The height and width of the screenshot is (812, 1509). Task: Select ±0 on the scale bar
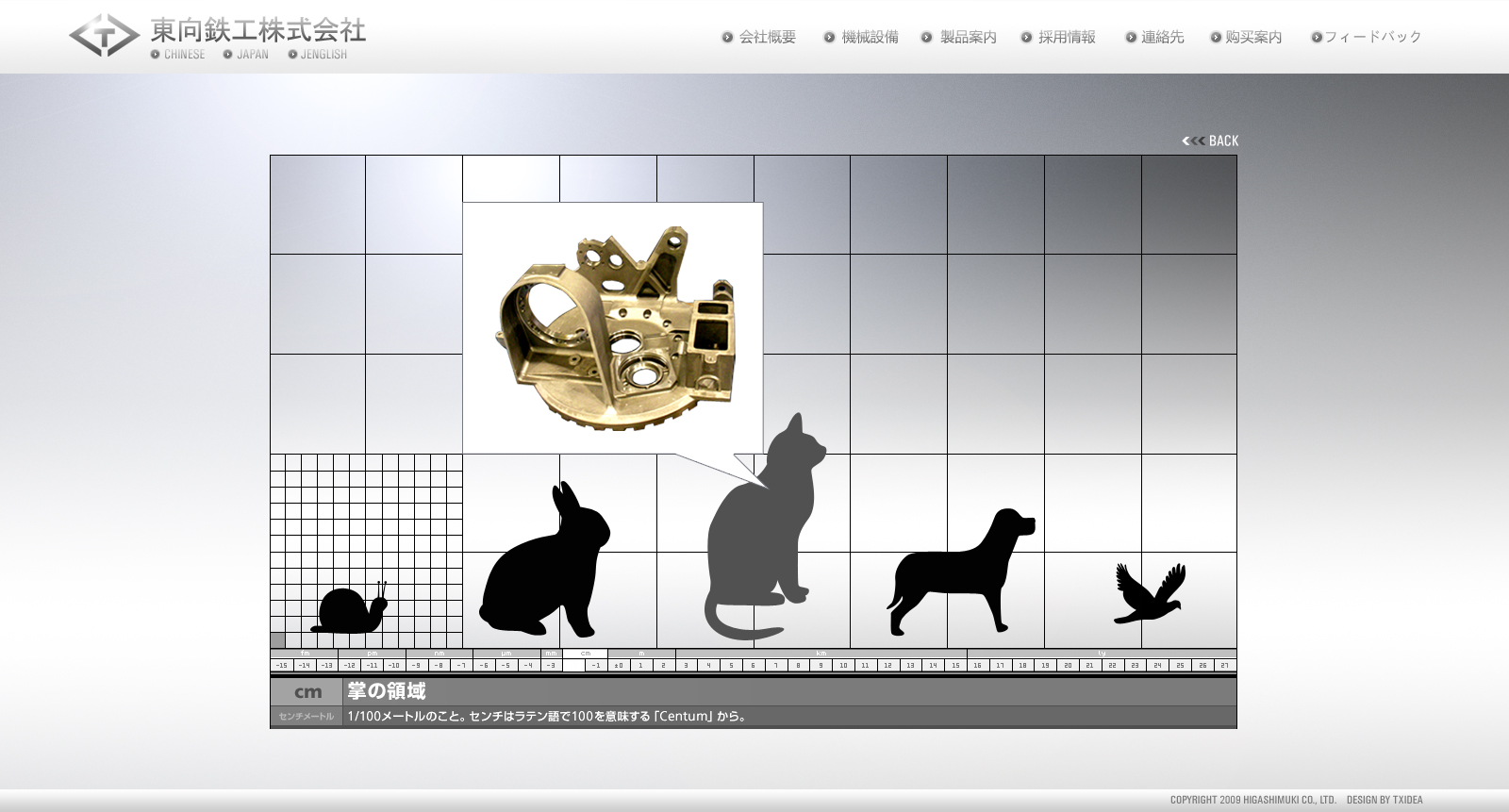[x=619, y=666]
